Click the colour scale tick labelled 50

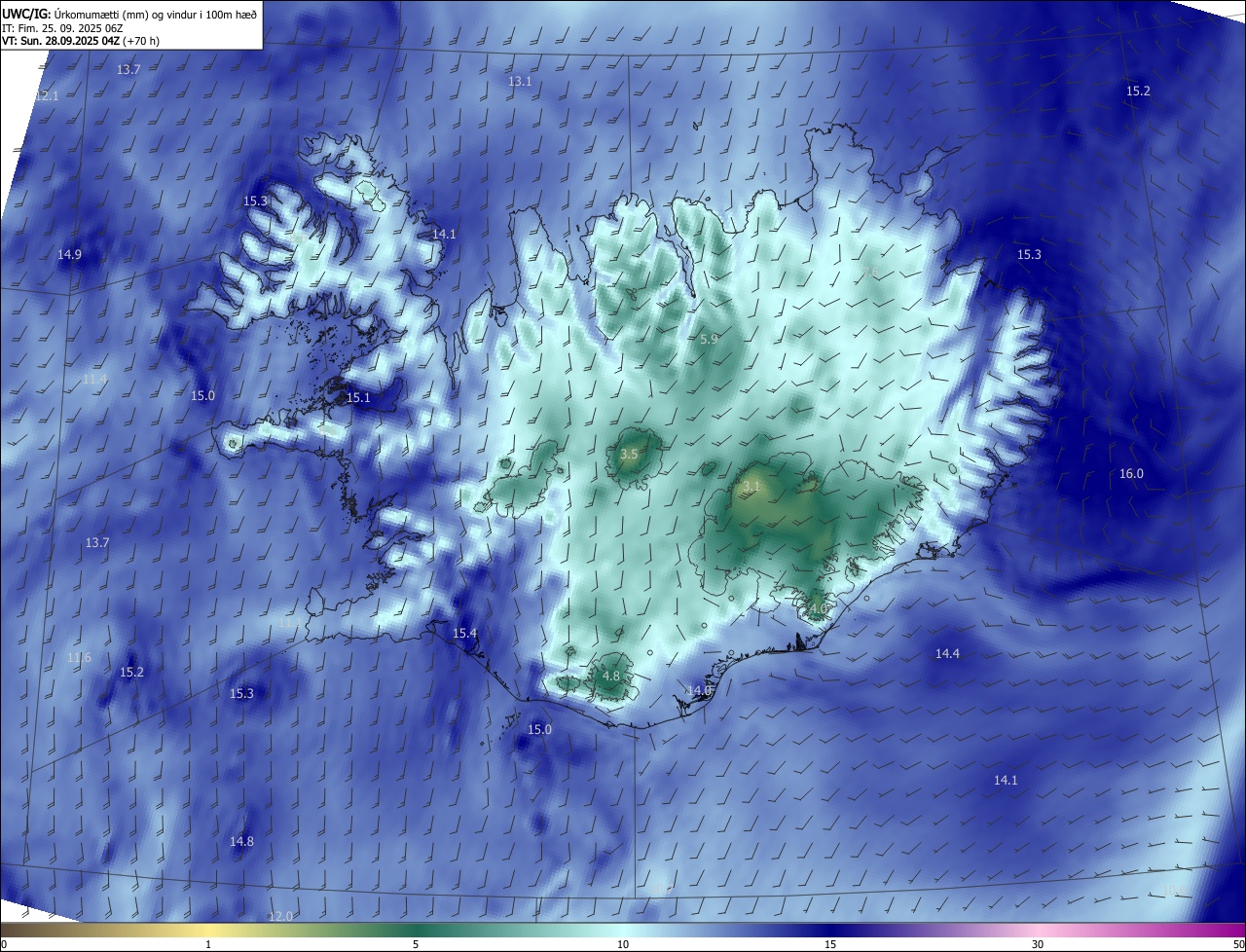(x=1238, y=944)
